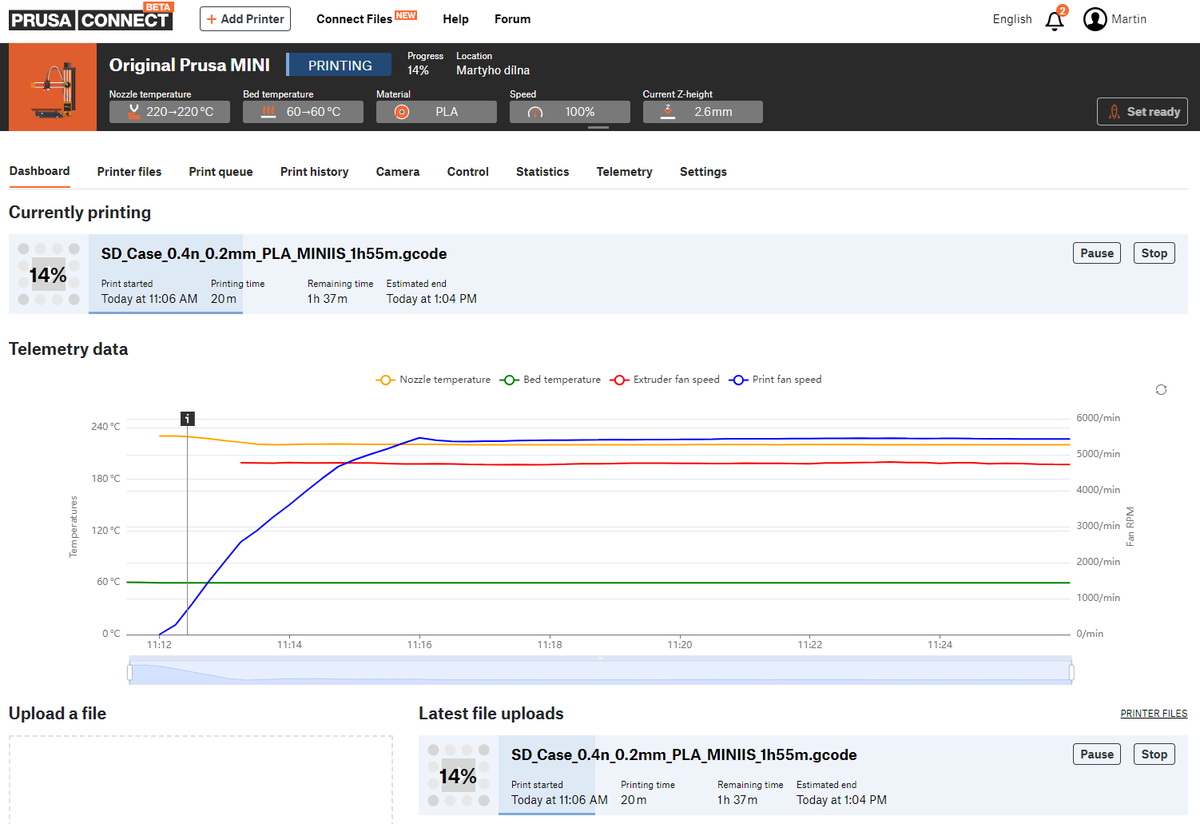
Task: Click the Z-height icon
Action: [x=668, y=112]
